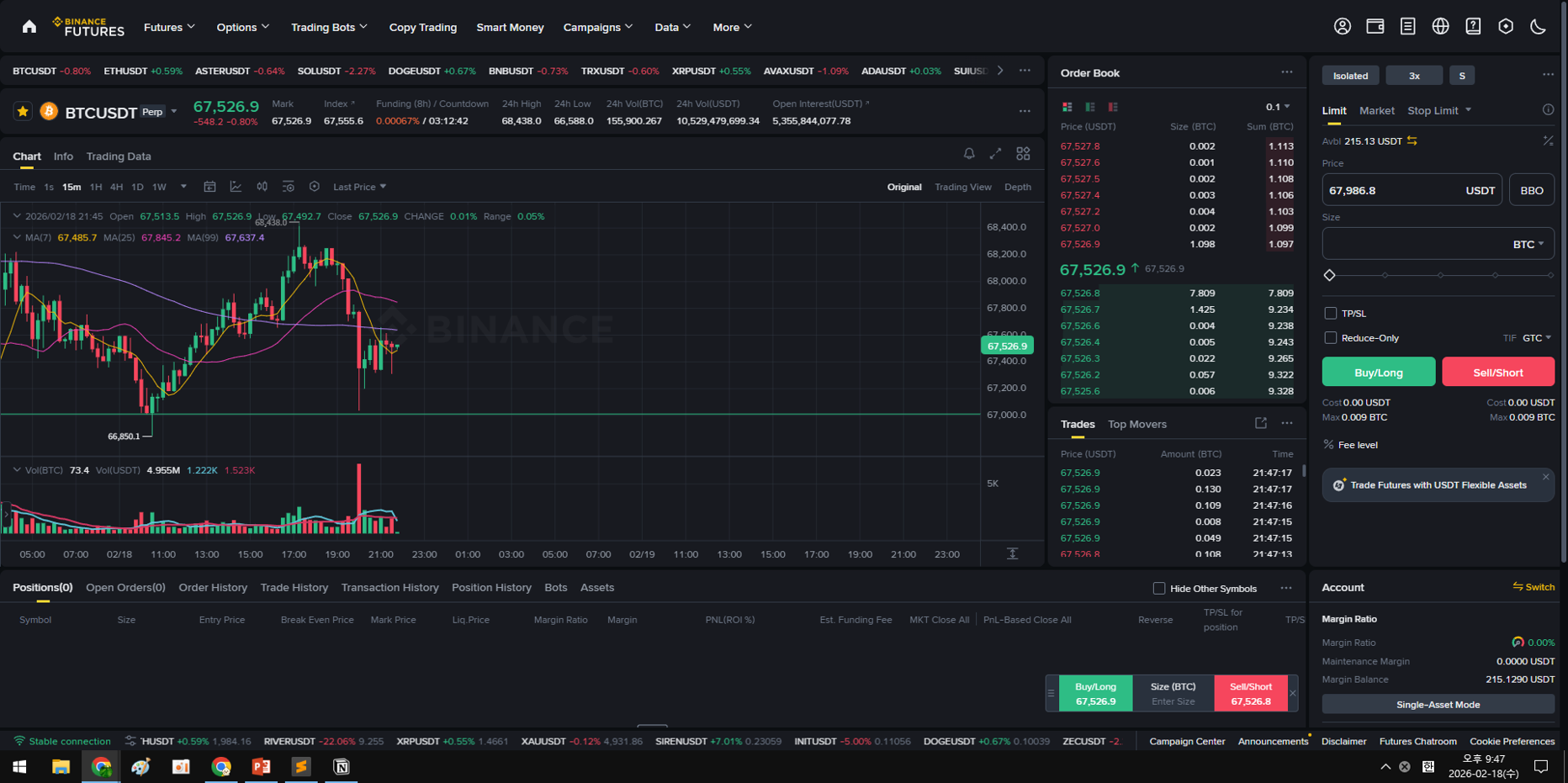
Task: Open Copy Trading page
Action: pos(422,27)
